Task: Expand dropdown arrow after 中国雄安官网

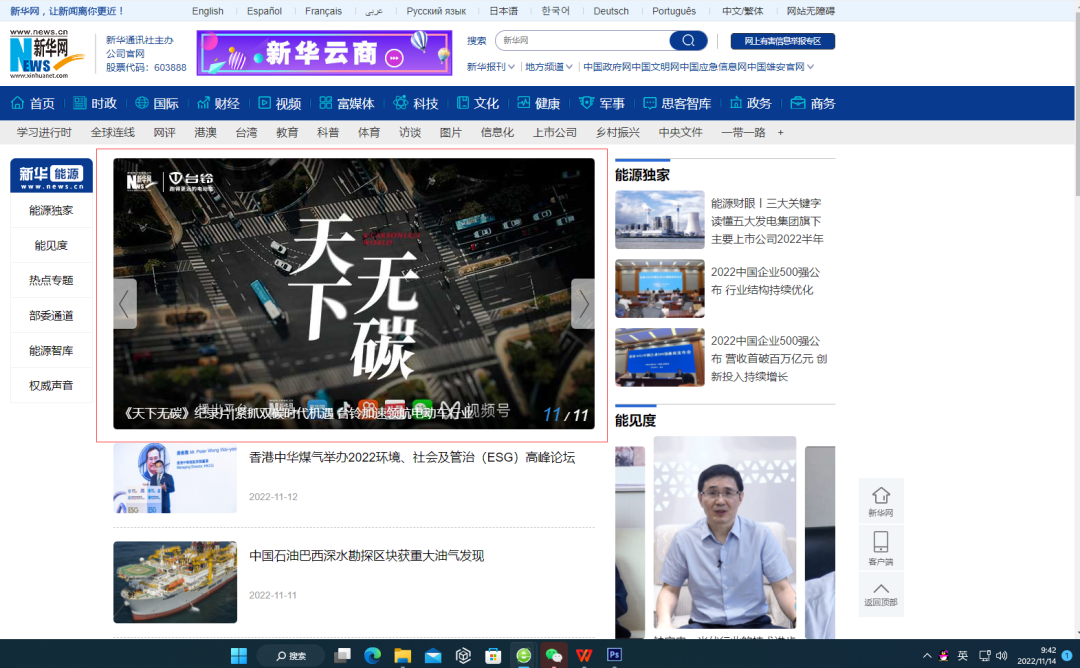Action: (811, 67)
